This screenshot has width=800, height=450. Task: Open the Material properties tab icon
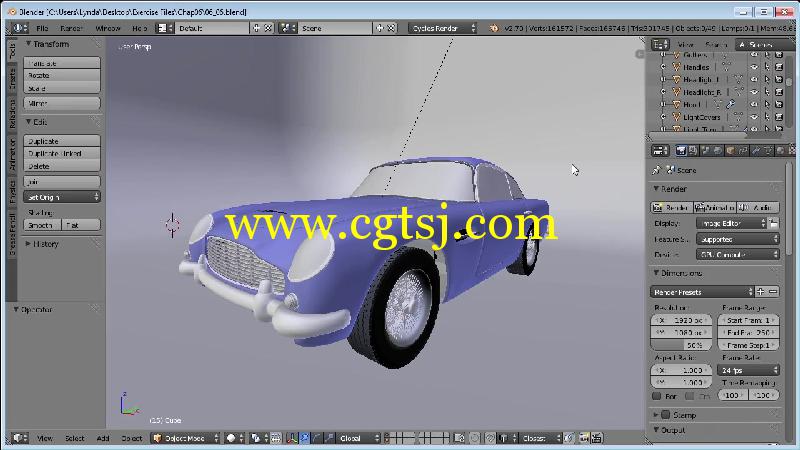click(780, 151)
